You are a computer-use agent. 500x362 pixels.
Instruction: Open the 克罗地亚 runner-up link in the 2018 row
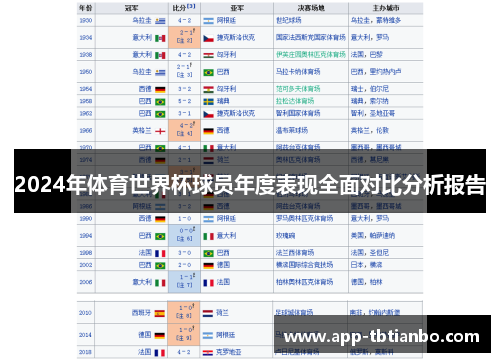(x=229, y=352)
